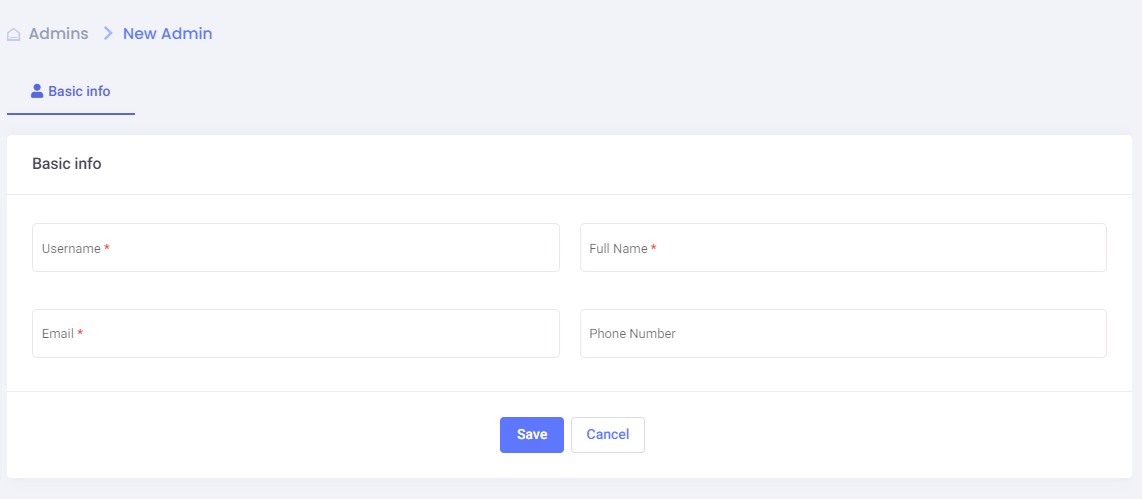Screen dimensions: 1142x499
Task: Click the required asterisk next to Full Name
Action: [x=654, y=249]
